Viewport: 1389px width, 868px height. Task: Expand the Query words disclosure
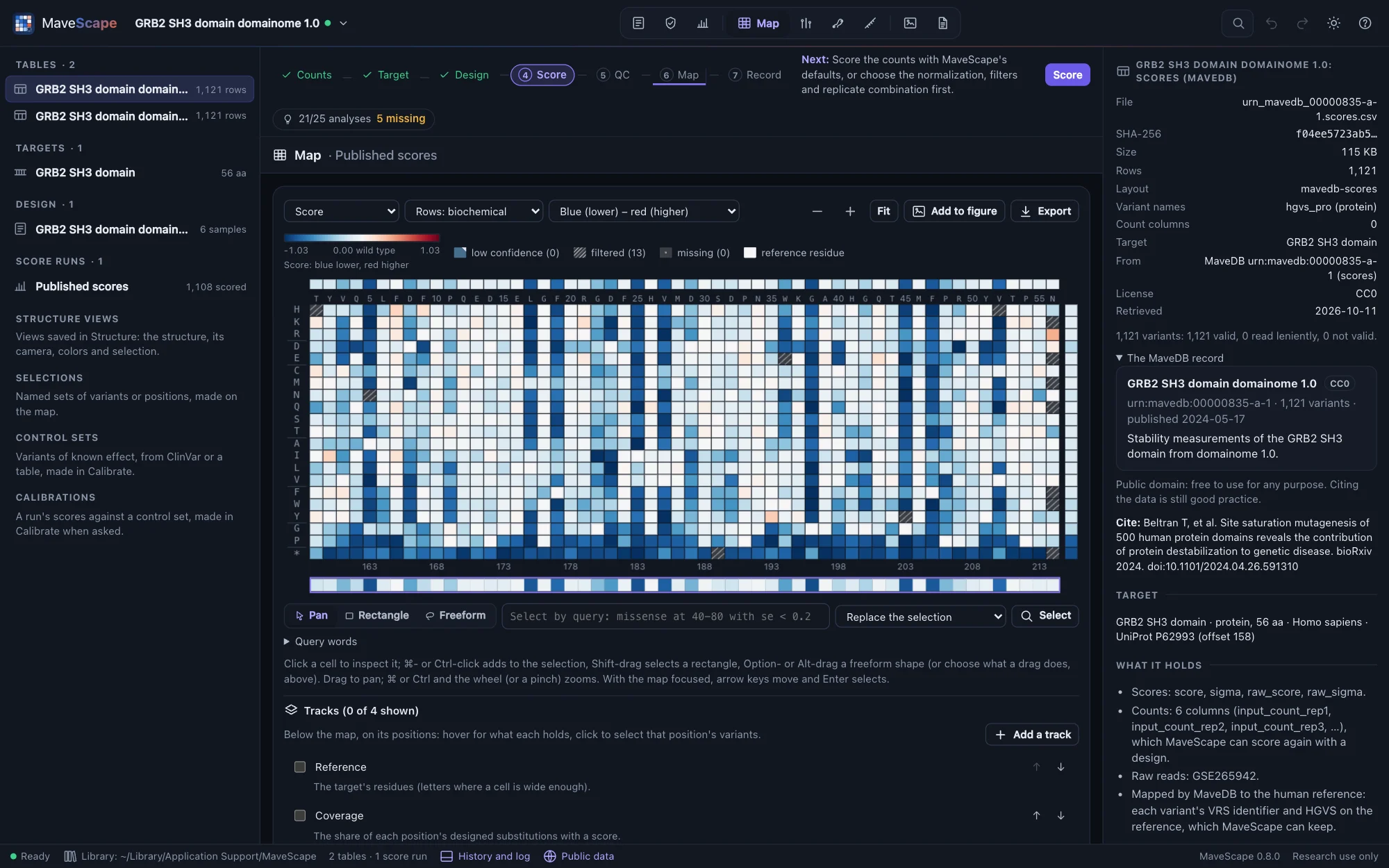[320, 642]
